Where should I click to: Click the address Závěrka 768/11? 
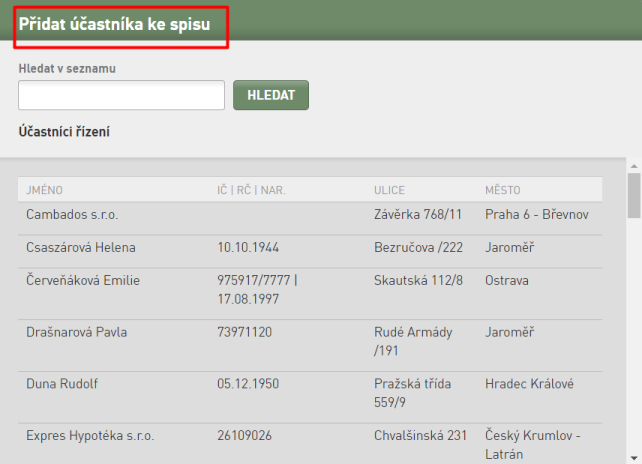(x=418, y=214)
